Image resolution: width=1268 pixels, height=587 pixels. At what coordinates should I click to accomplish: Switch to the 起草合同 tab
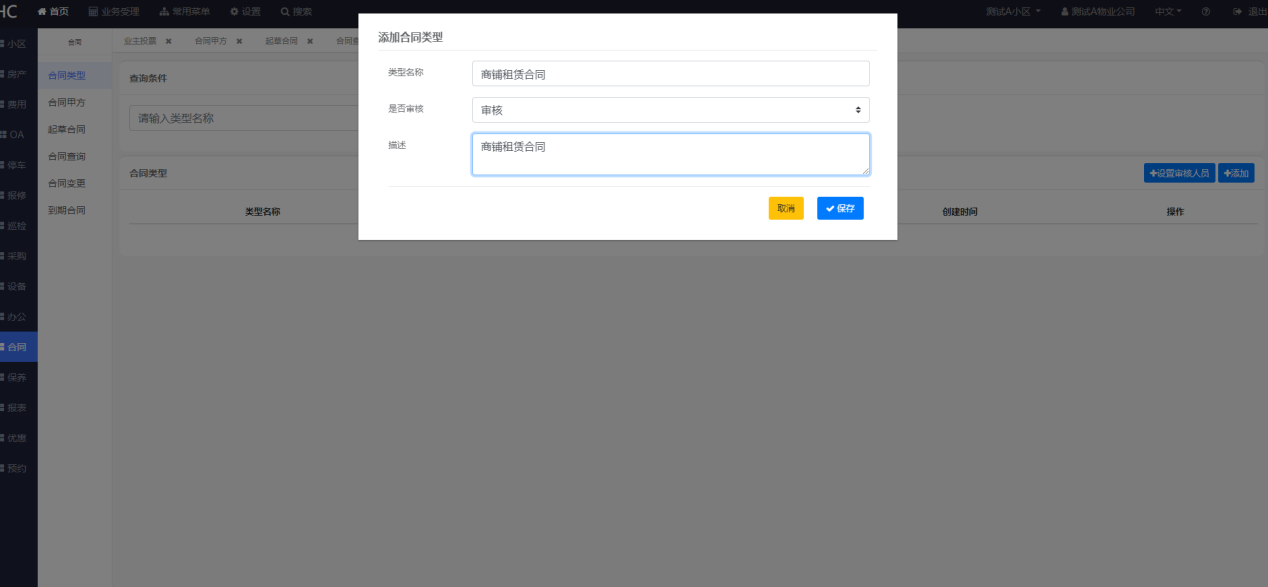282,41
